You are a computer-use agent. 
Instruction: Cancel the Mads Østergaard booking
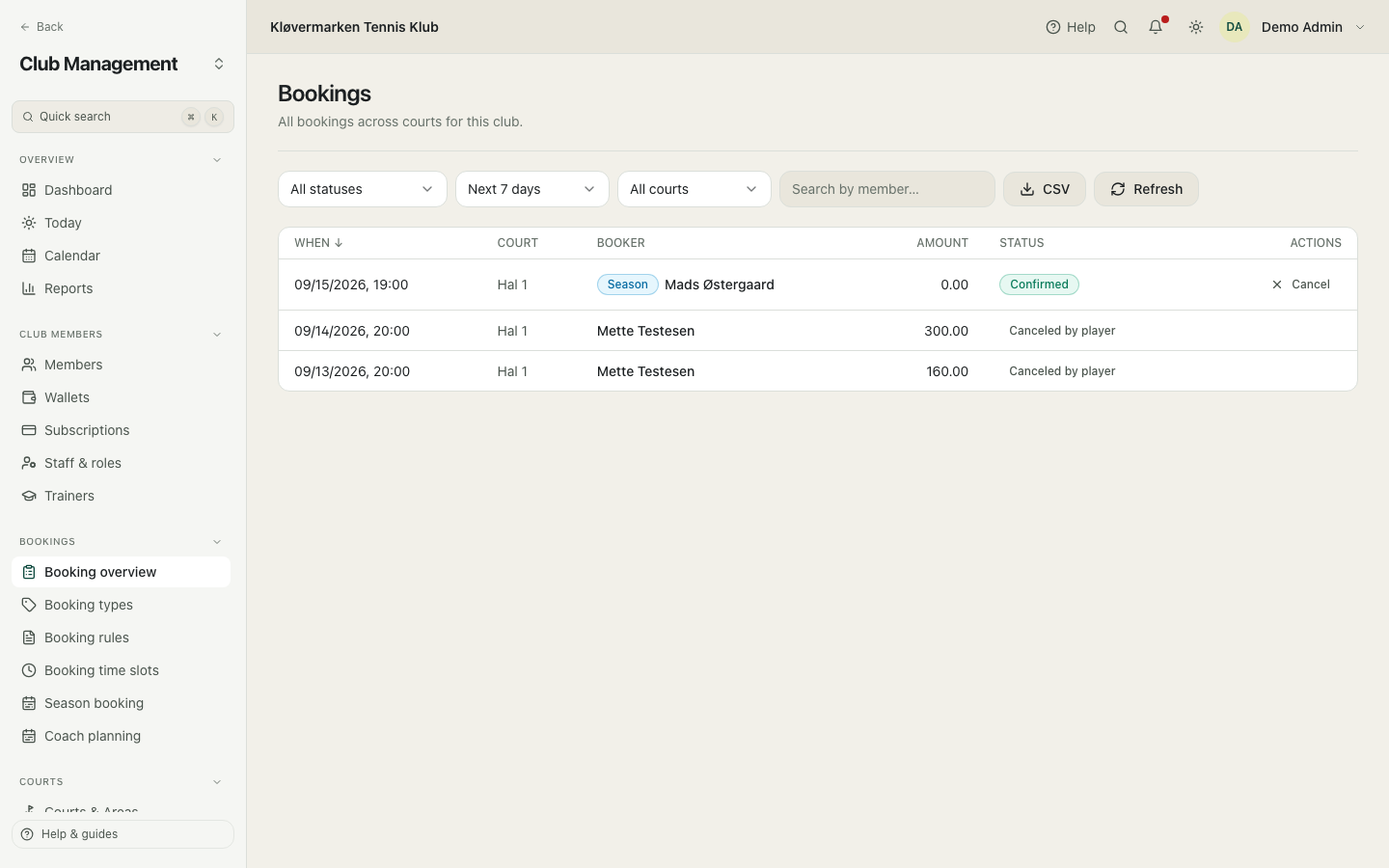1300,285
